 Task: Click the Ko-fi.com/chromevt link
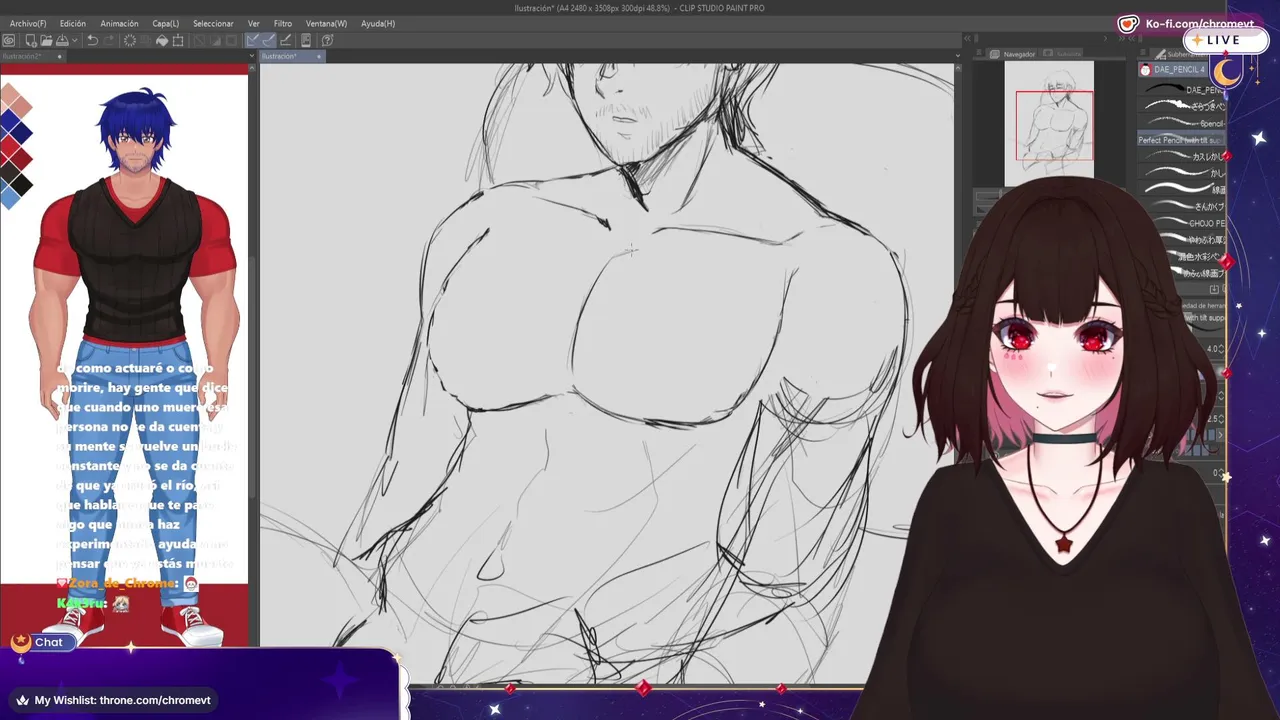click(1200, 24)
